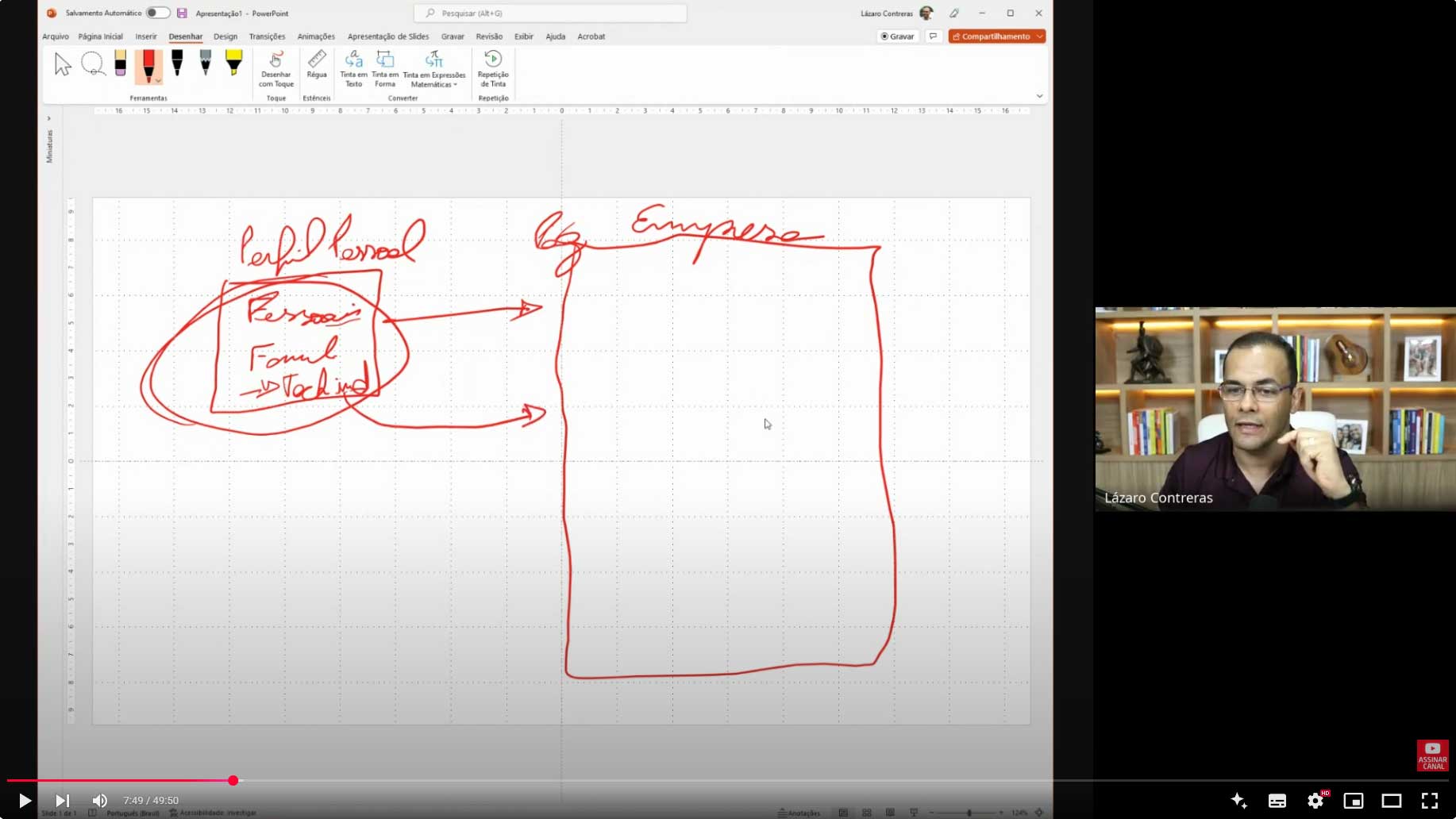Viewport: 1456px width, 819px height.
Task: Switch to the Animações tab
Action: click(x=316, y=37)
